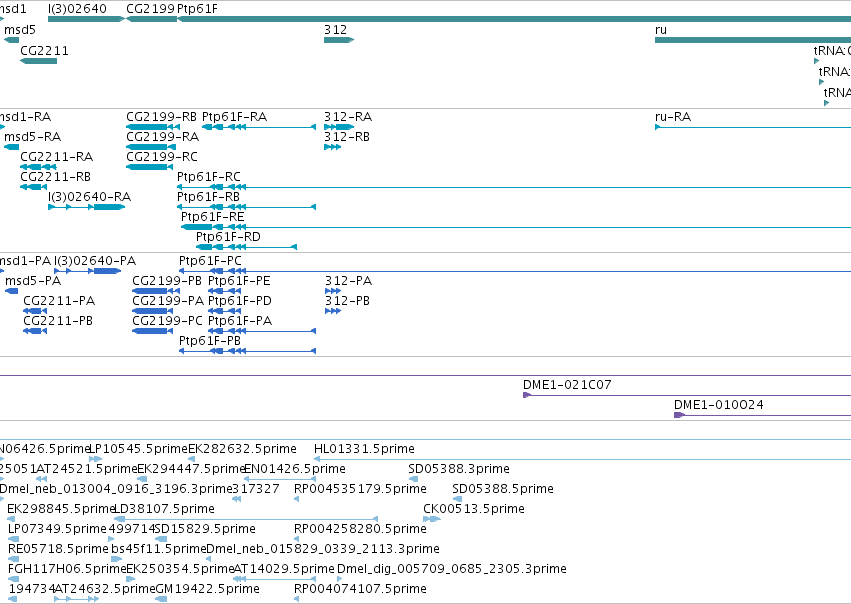Image resolution: width=851 pixels, height=604 pixels.
Task: Select protein label 312-PA
Action: point(348,281)
